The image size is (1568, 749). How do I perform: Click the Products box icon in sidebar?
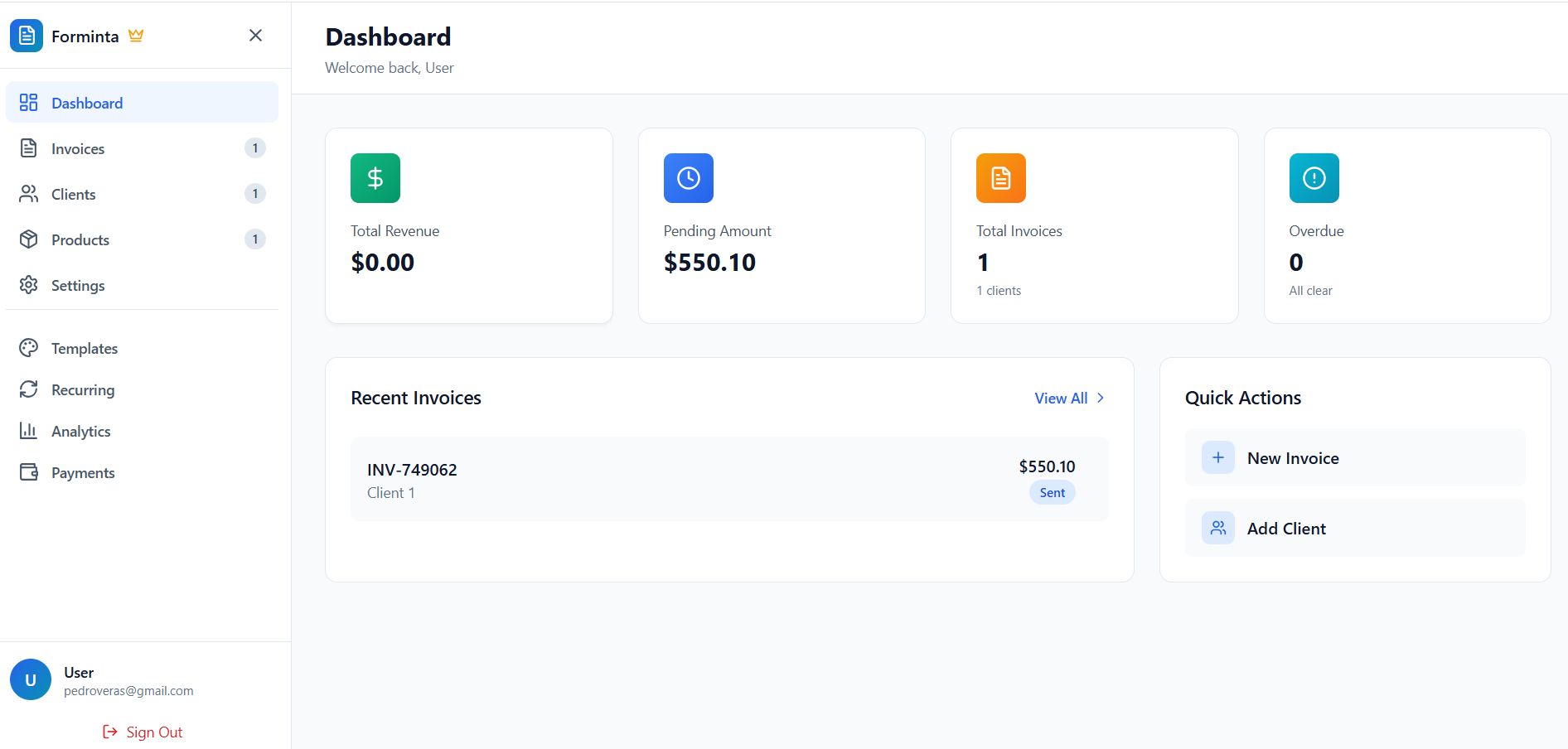(x=29, y=239)
